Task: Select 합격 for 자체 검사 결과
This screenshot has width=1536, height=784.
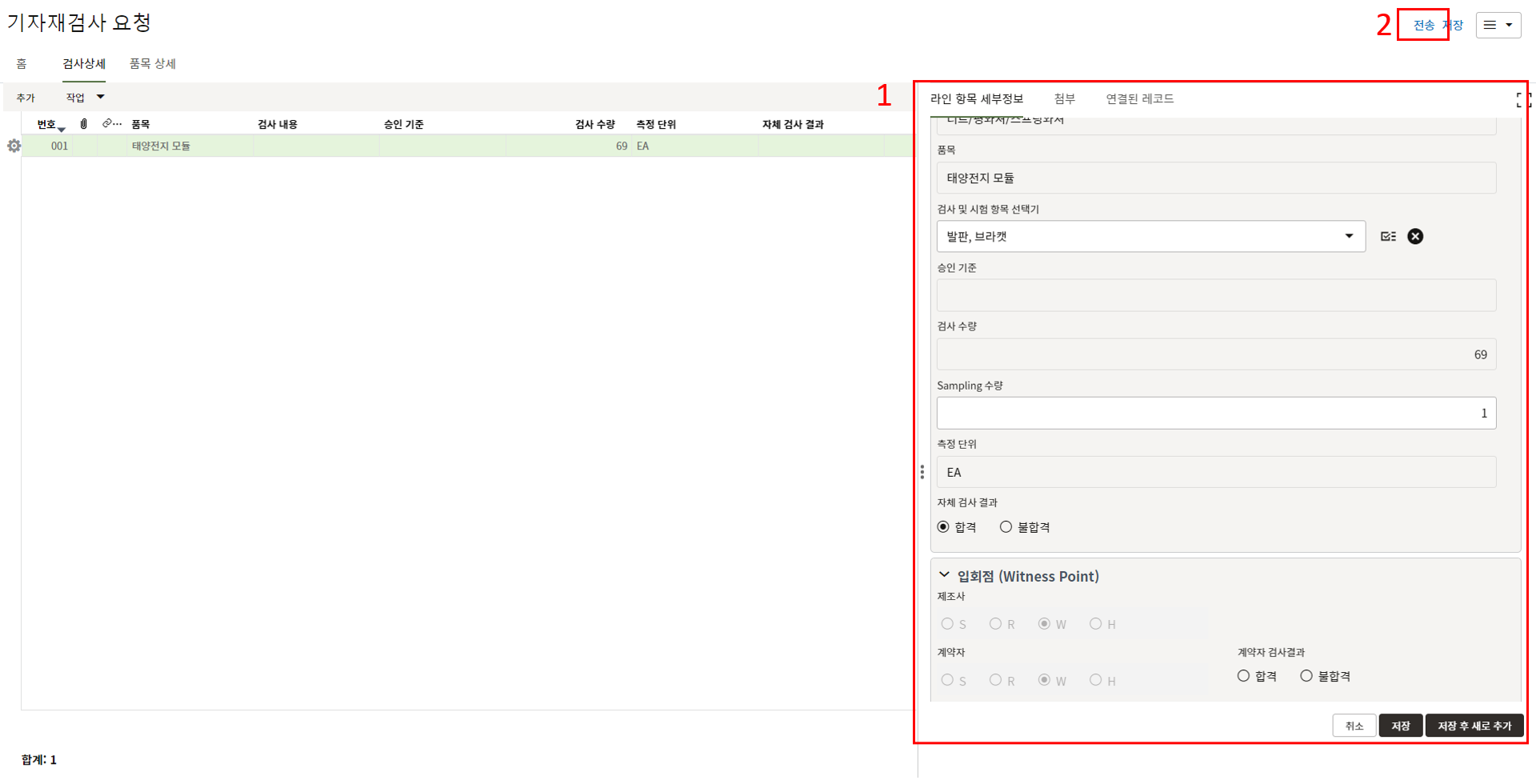Action: (x=944, y=527)
